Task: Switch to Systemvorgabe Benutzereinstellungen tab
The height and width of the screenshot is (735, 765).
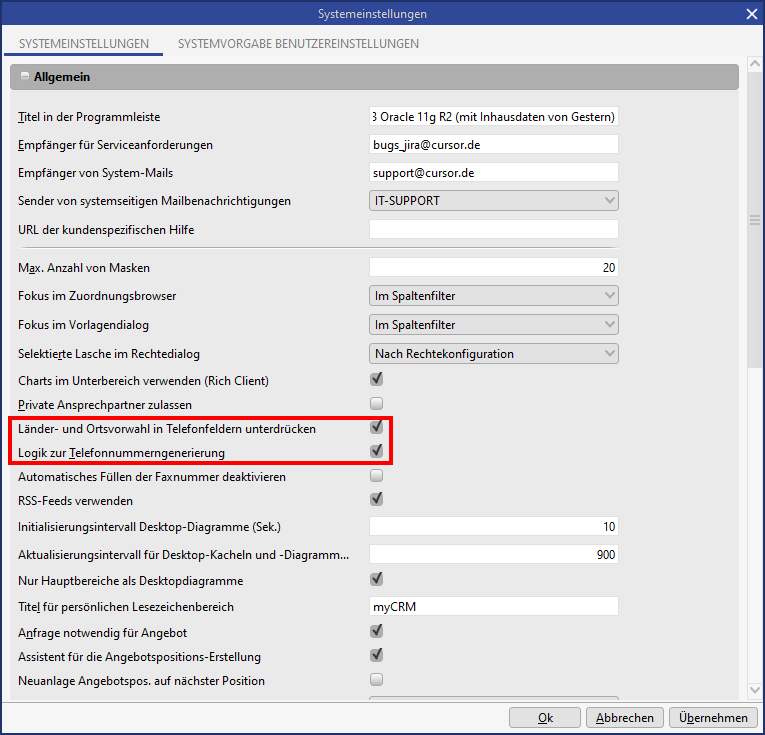Action: 298,44
